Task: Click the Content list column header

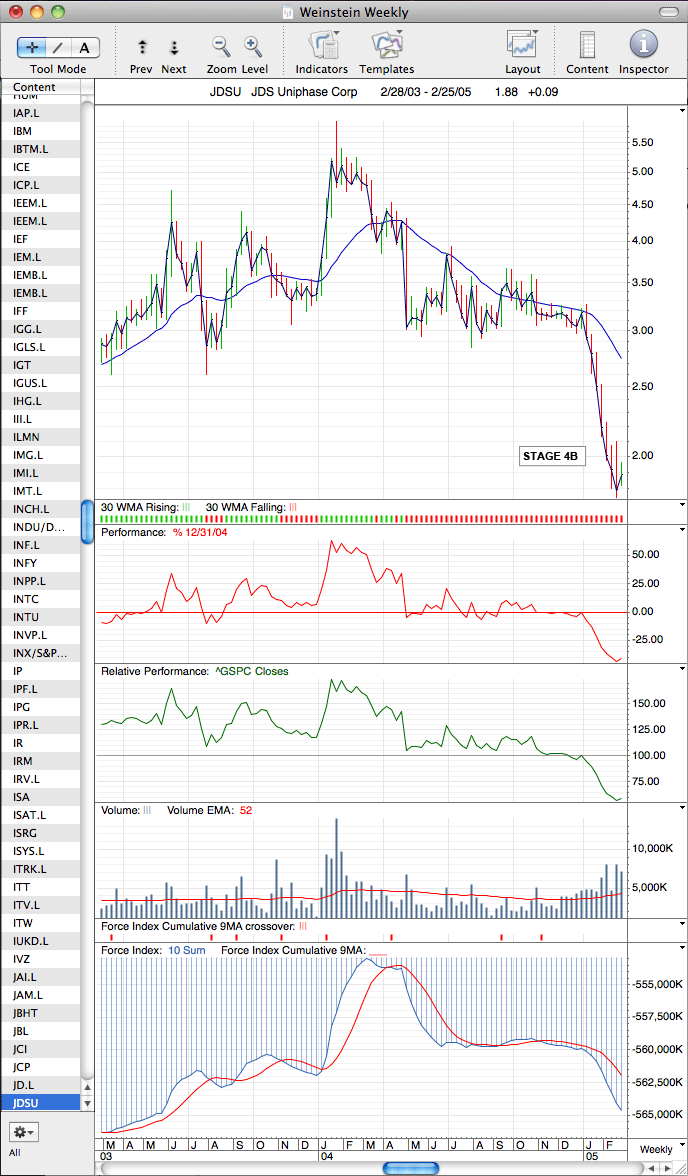Action: pyautogui.click(x=40, y=87)
